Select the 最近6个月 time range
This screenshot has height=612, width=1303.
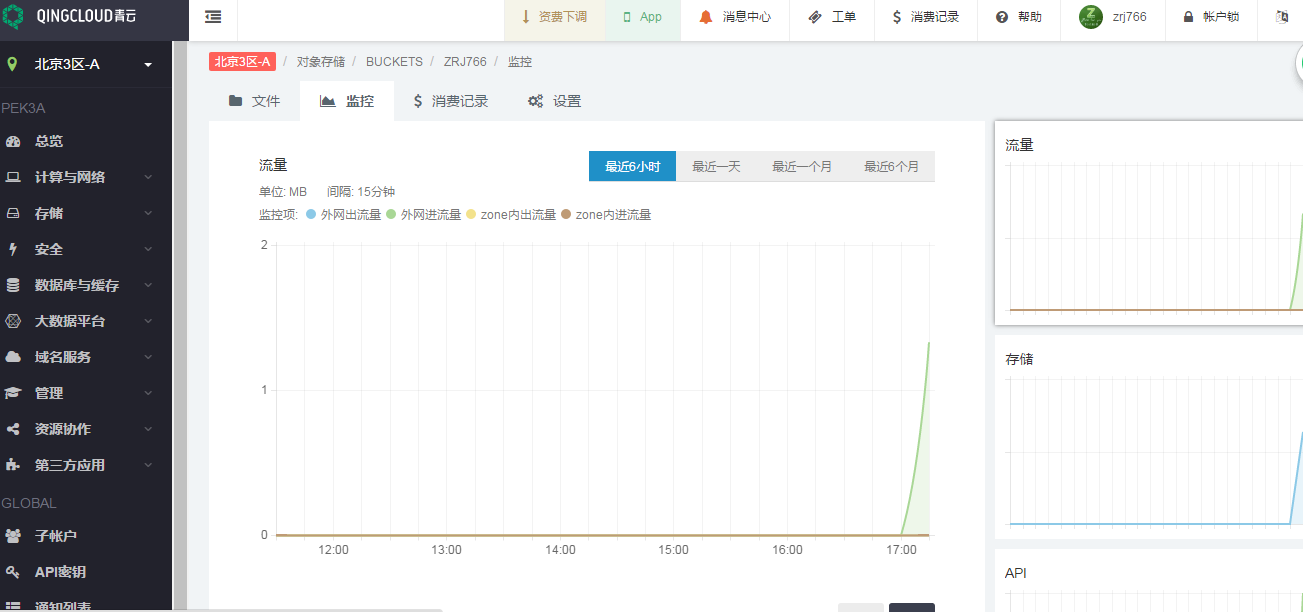click(x=892, y=166)
